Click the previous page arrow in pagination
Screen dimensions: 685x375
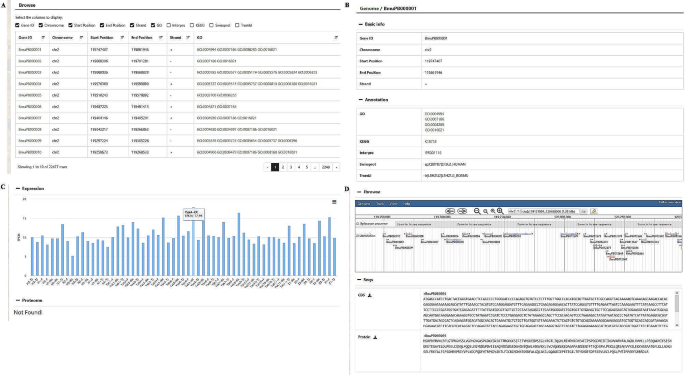click(x=267, y=167)
